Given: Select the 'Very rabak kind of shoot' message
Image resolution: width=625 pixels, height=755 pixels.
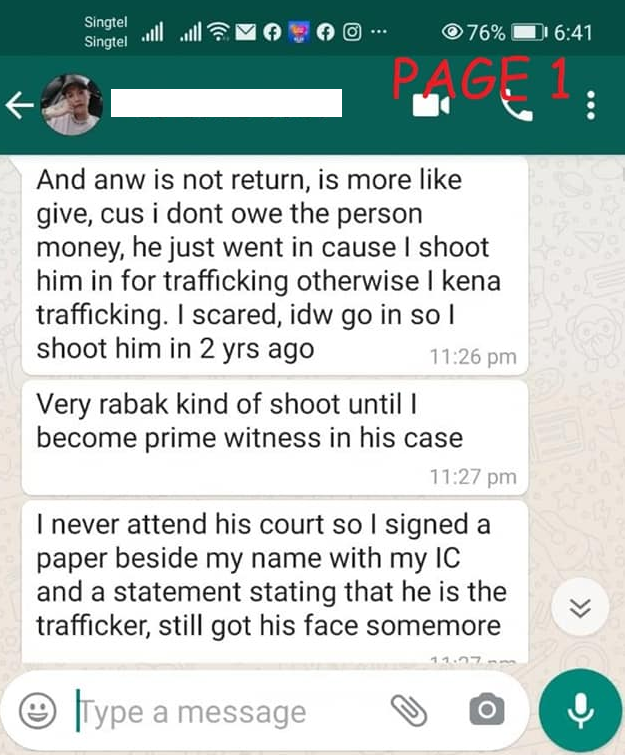Looking at the screenshot, I should 275,438.
